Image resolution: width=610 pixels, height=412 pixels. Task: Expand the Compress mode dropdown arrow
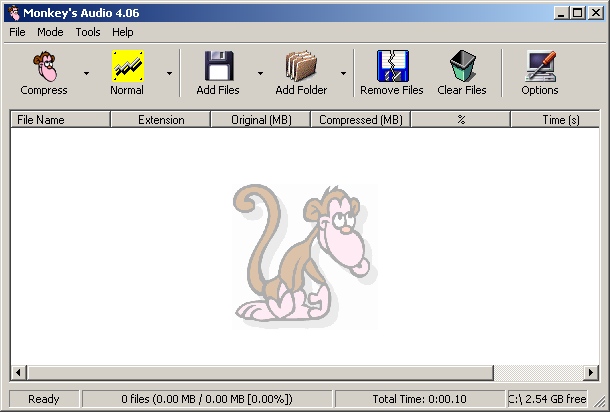[86, 73]
